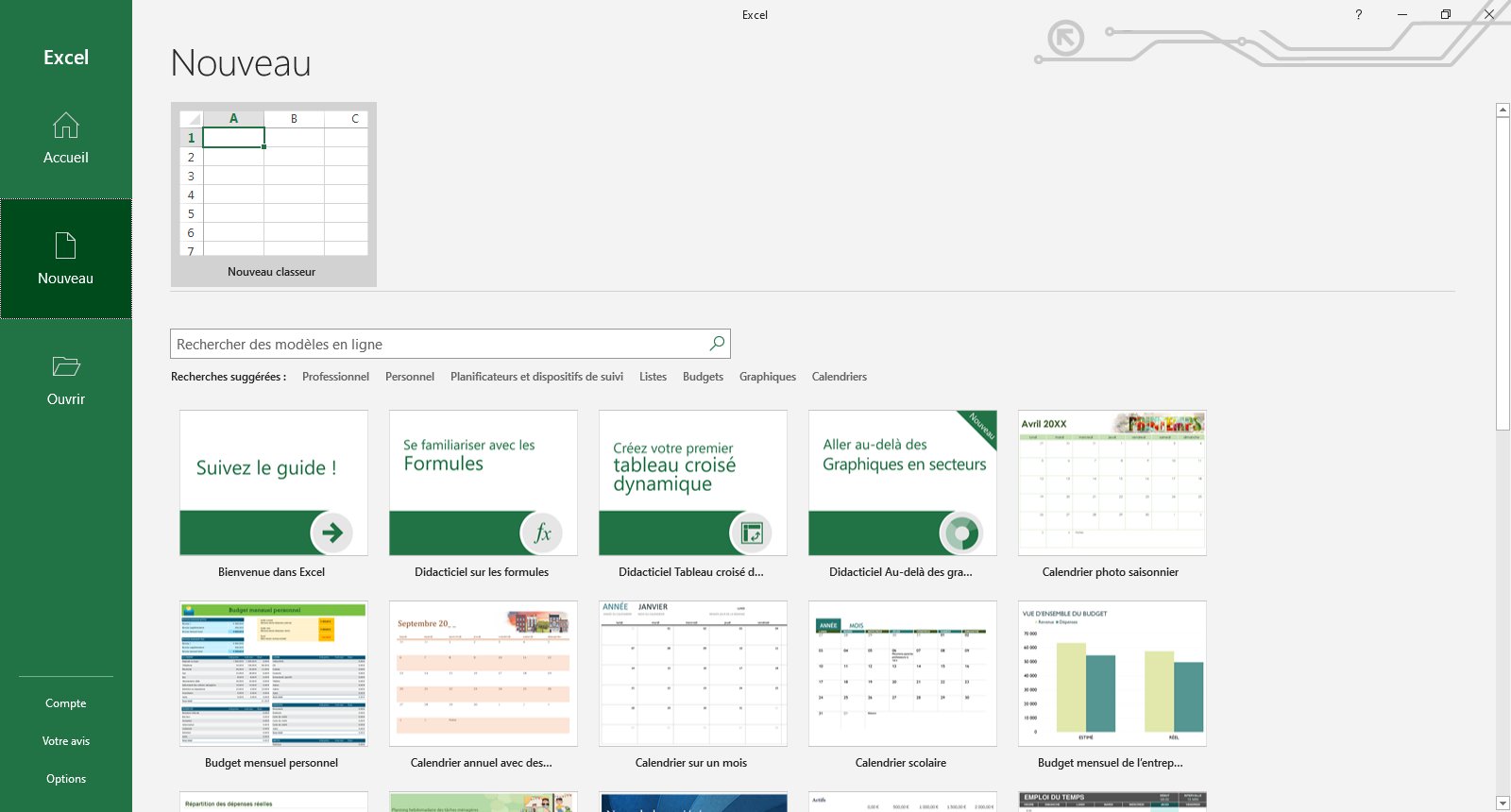Open Budget mensuel de l'entreprise template

(x=1112, y=673)
